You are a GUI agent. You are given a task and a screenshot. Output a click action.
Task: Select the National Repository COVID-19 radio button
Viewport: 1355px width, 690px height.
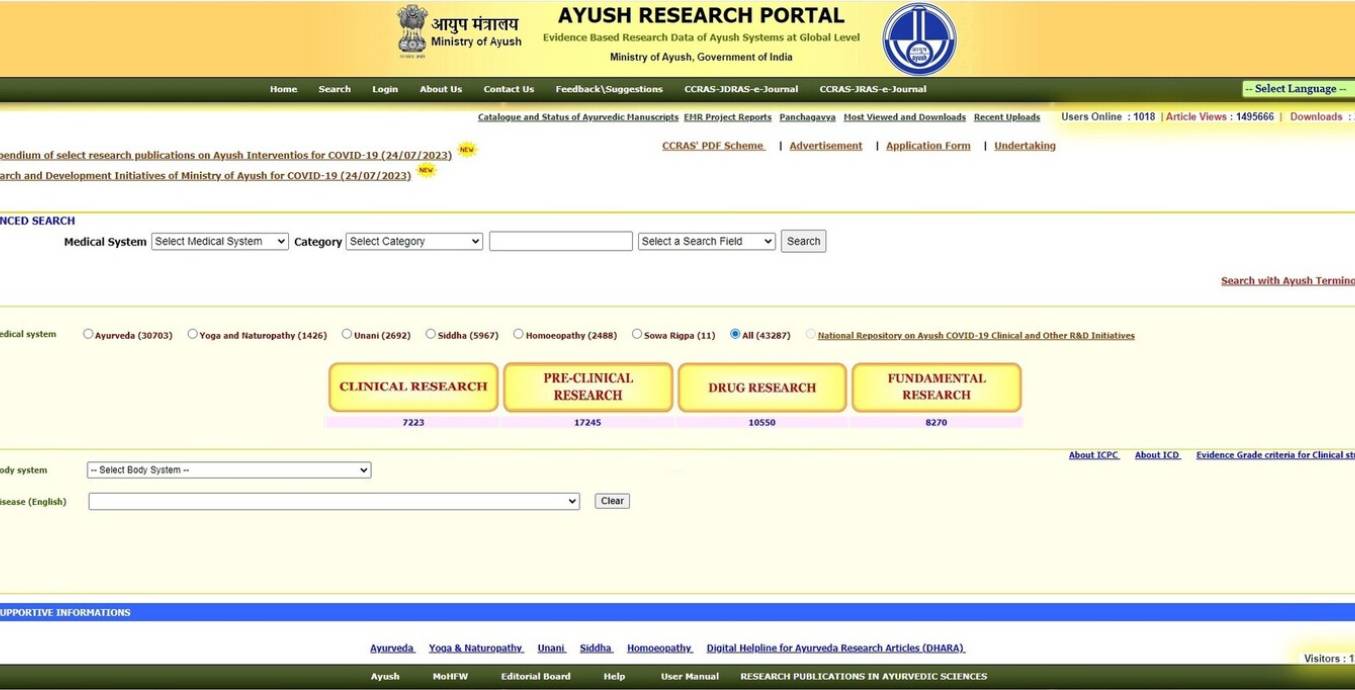click(x=810, y=334)
